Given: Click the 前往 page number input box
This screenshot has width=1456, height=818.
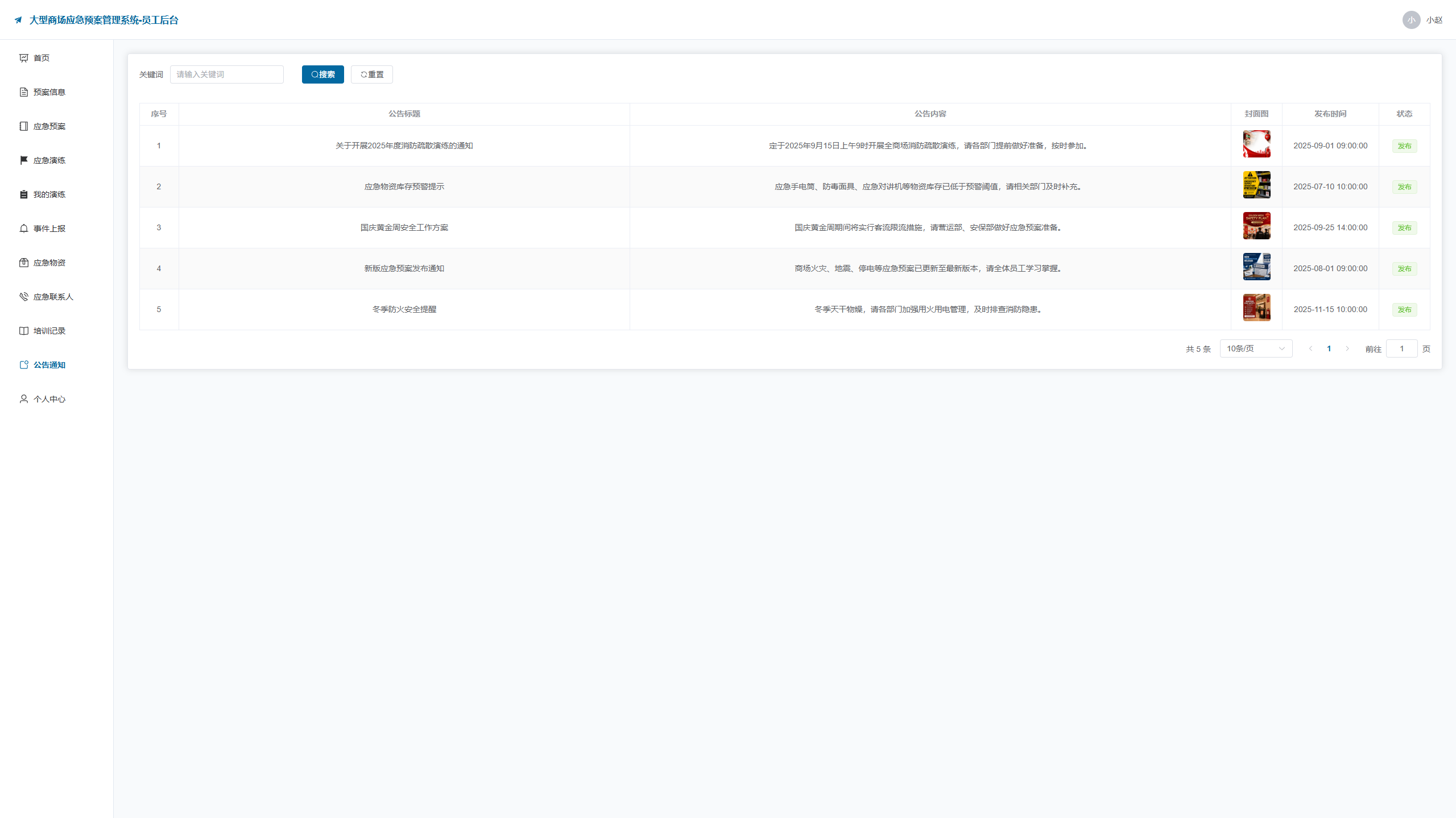Looking at the screenshot, I should click(1401, 348).
